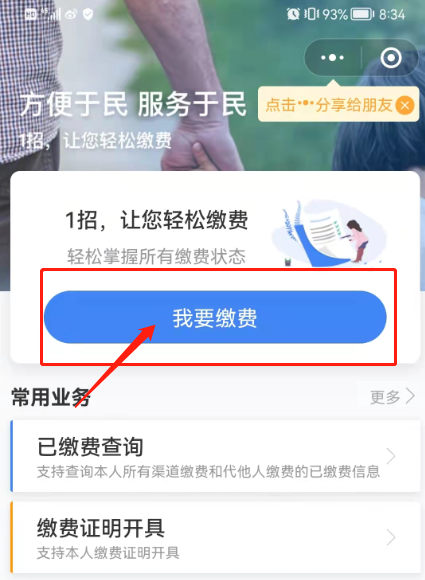Expand the chevron next to 更多
Viewport: 425px width, 580px height.
coord(410,396)
